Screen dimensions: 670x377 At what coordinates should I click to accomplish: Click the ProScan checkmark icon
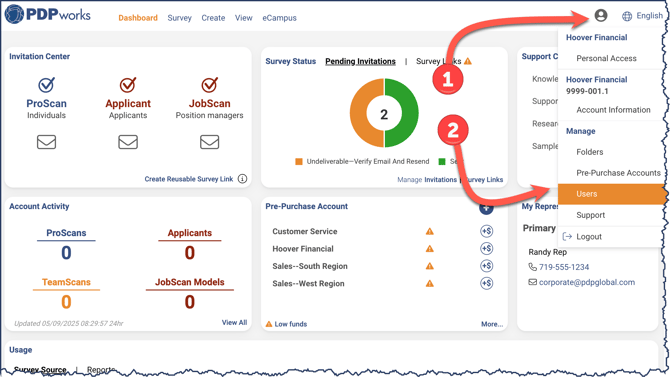tap(46, 85)
